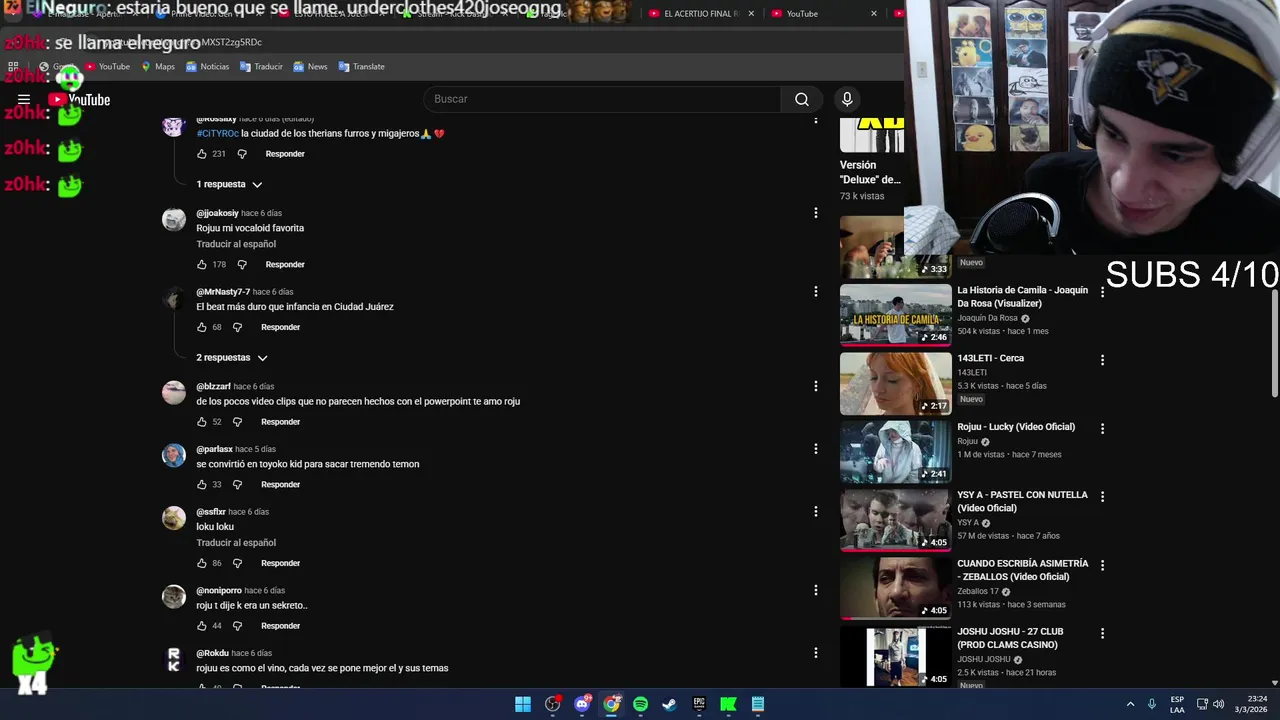1280x720 pixels.
Task: Translate the loku loku comment to Spanish
Action: click(236, 543)
